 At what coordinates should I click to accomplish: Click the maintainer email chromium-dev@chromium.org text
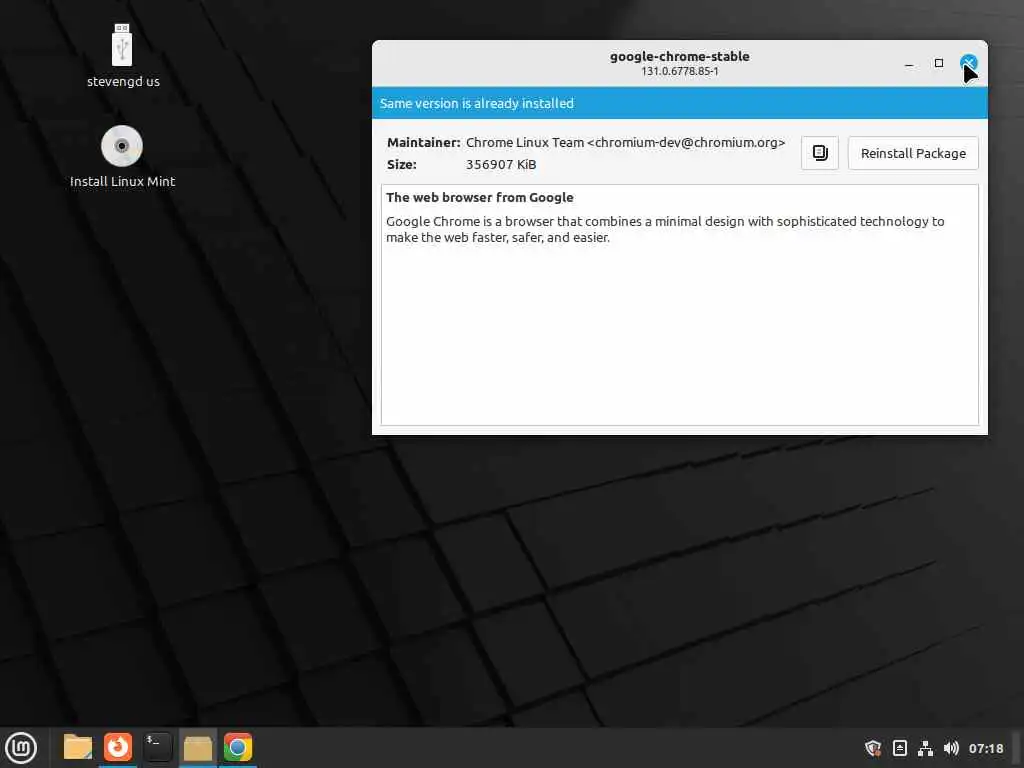(686, 142)
